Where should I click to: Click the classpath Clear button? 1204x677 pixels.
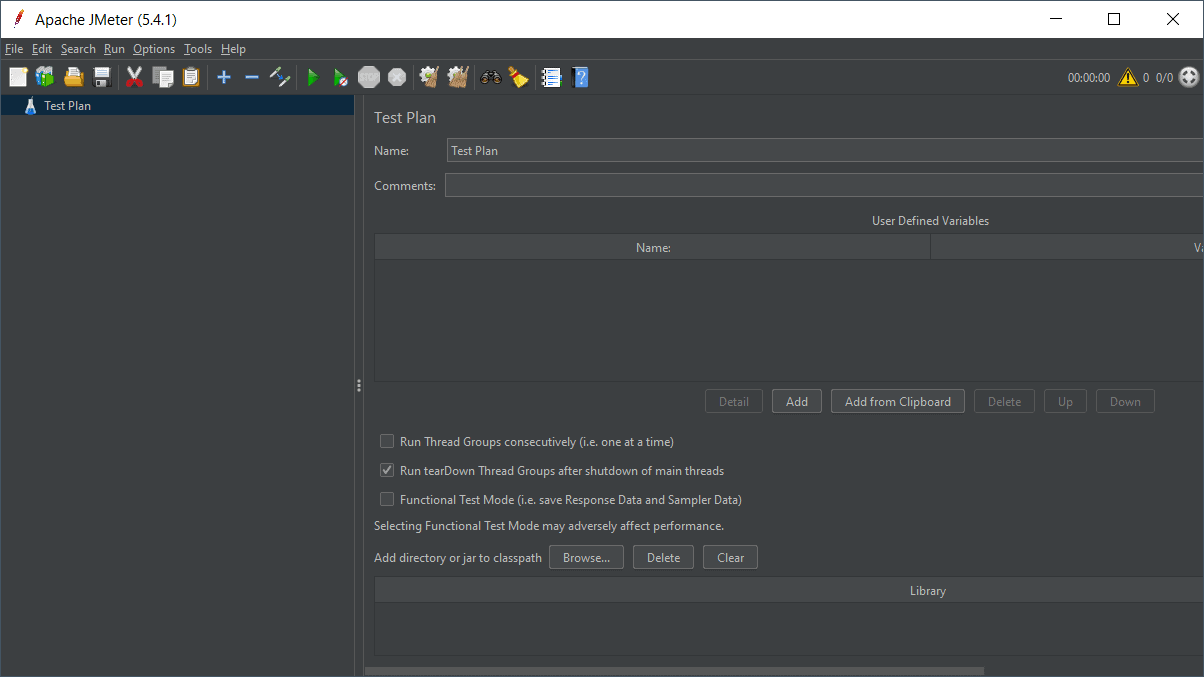click(x=730, y=557)
